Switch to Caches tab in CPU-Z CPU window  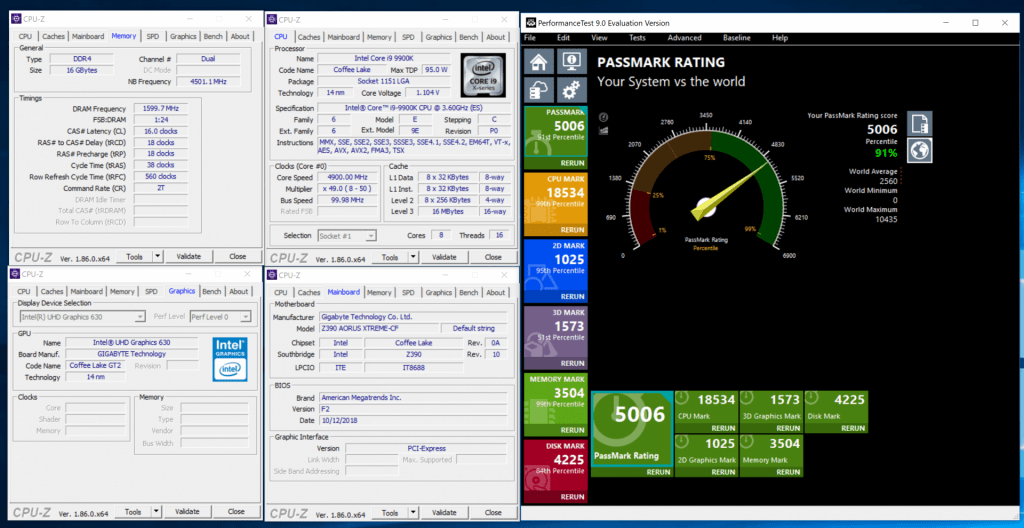click(309, 37)
